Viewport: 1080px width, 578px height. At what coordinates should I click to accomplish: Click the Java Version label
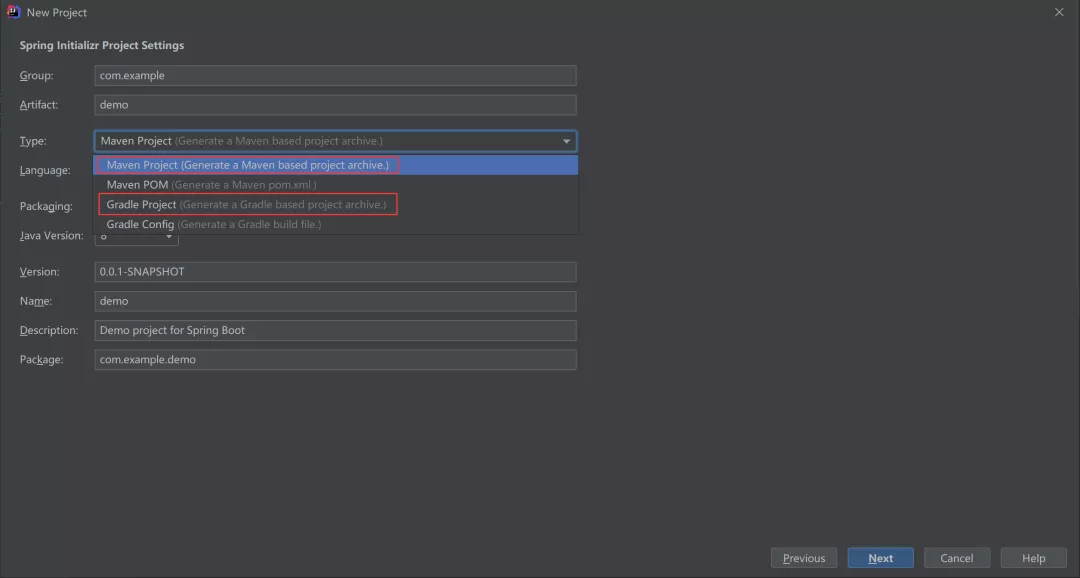click(52, 236)
